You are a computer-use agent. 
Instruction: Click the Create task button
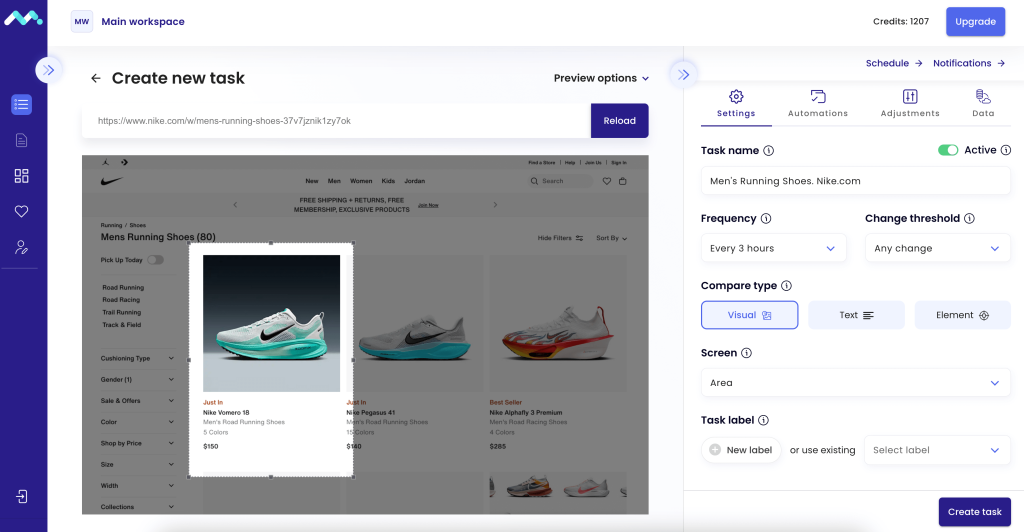tap(974, 512)
